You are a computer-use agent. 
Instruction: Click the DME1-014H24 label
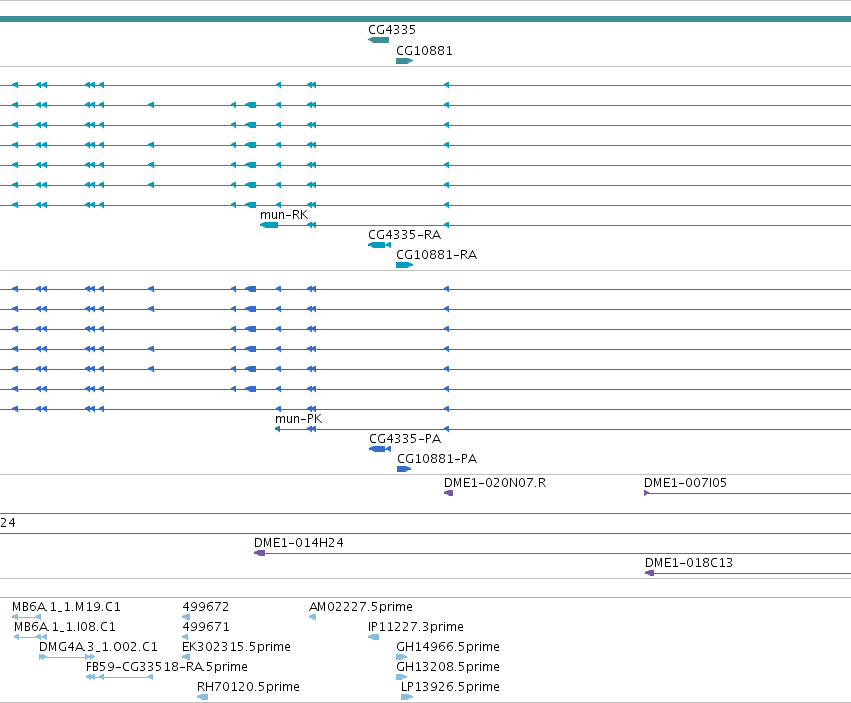tap(299, 543)
